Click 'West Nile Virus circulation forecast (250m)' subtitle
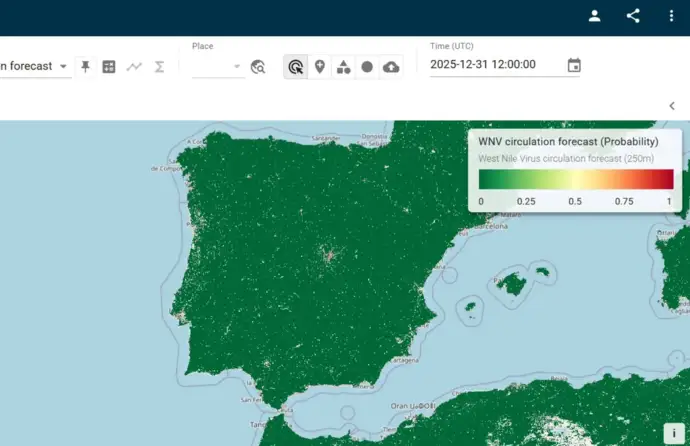 point(566,158)
